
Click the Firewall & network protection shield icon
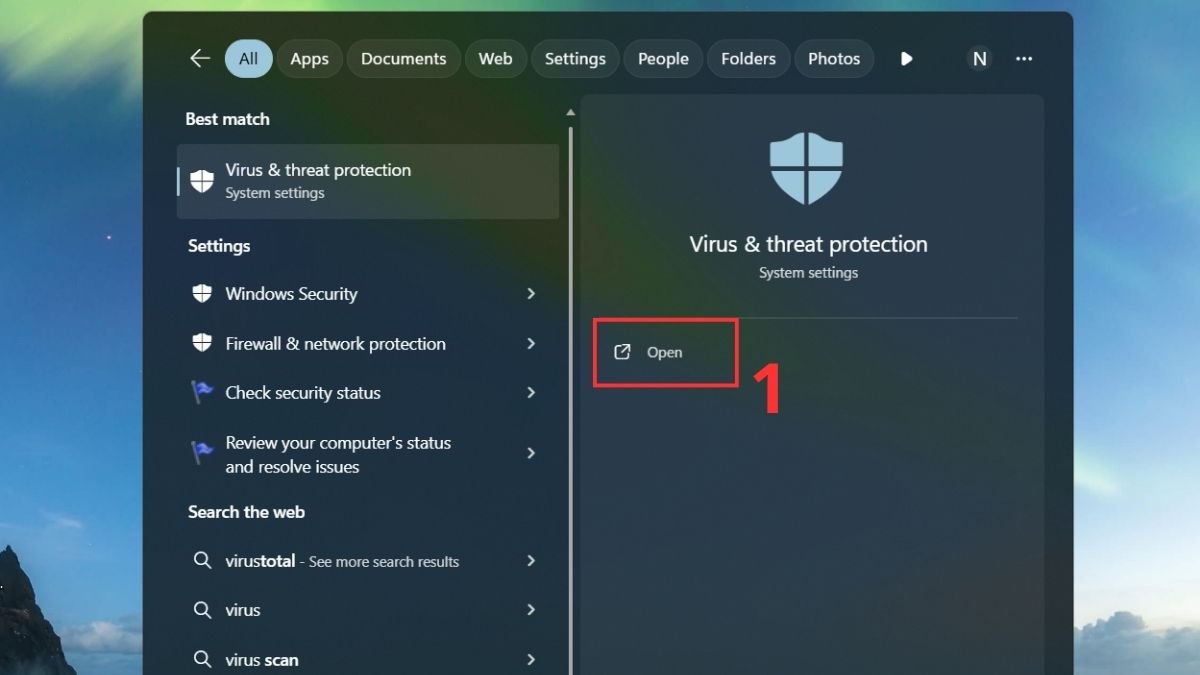click(201, 343)
